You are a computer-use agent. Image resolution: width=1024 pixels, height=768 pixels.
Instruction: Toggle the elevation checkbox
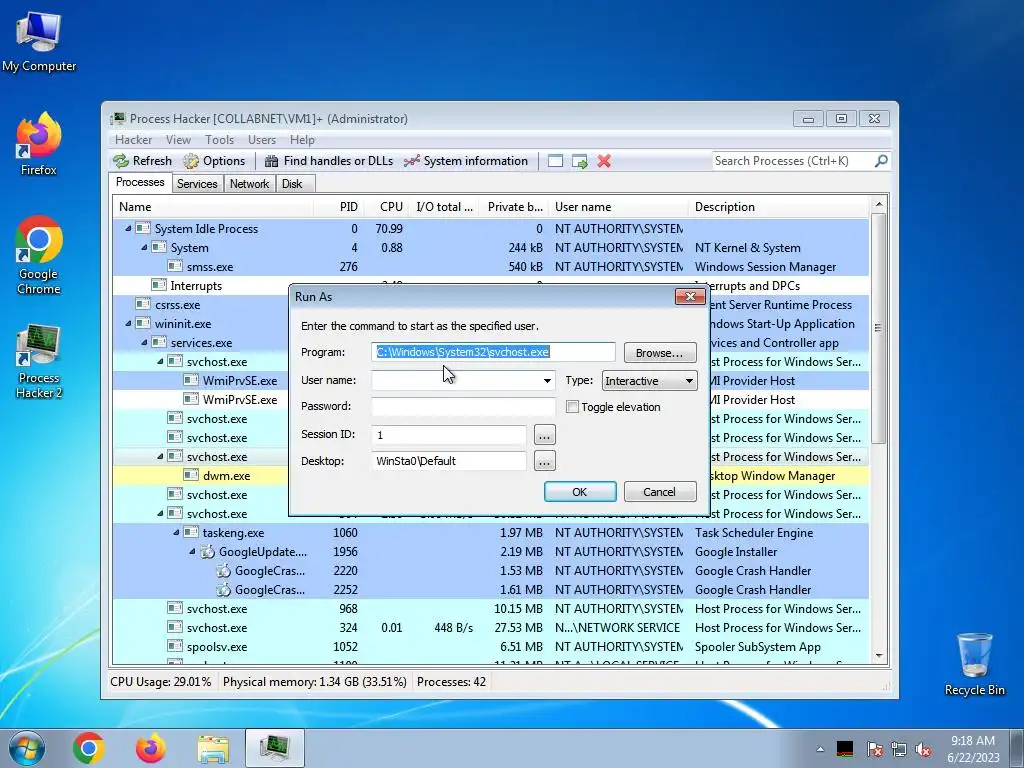[x=573, y=407]
